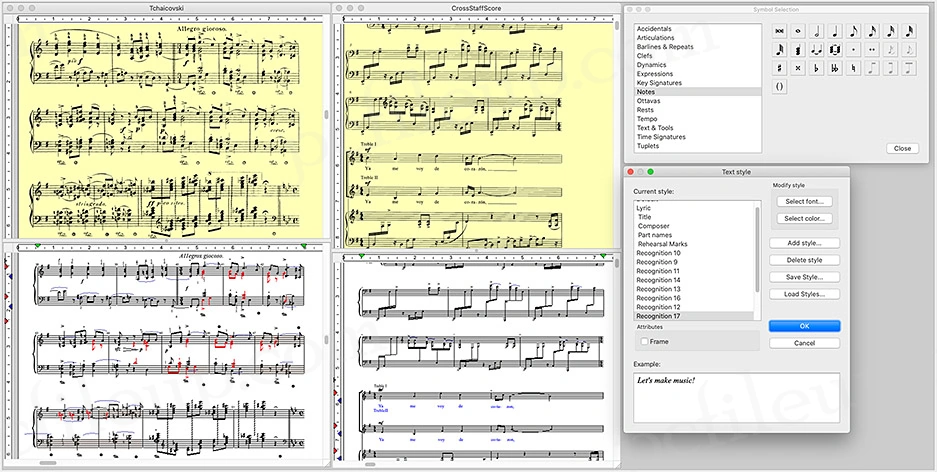Pick the single augmentation dot symbol
Viewport: 937px width, 472px height.
pyautogui.click(x=853, y=49)
